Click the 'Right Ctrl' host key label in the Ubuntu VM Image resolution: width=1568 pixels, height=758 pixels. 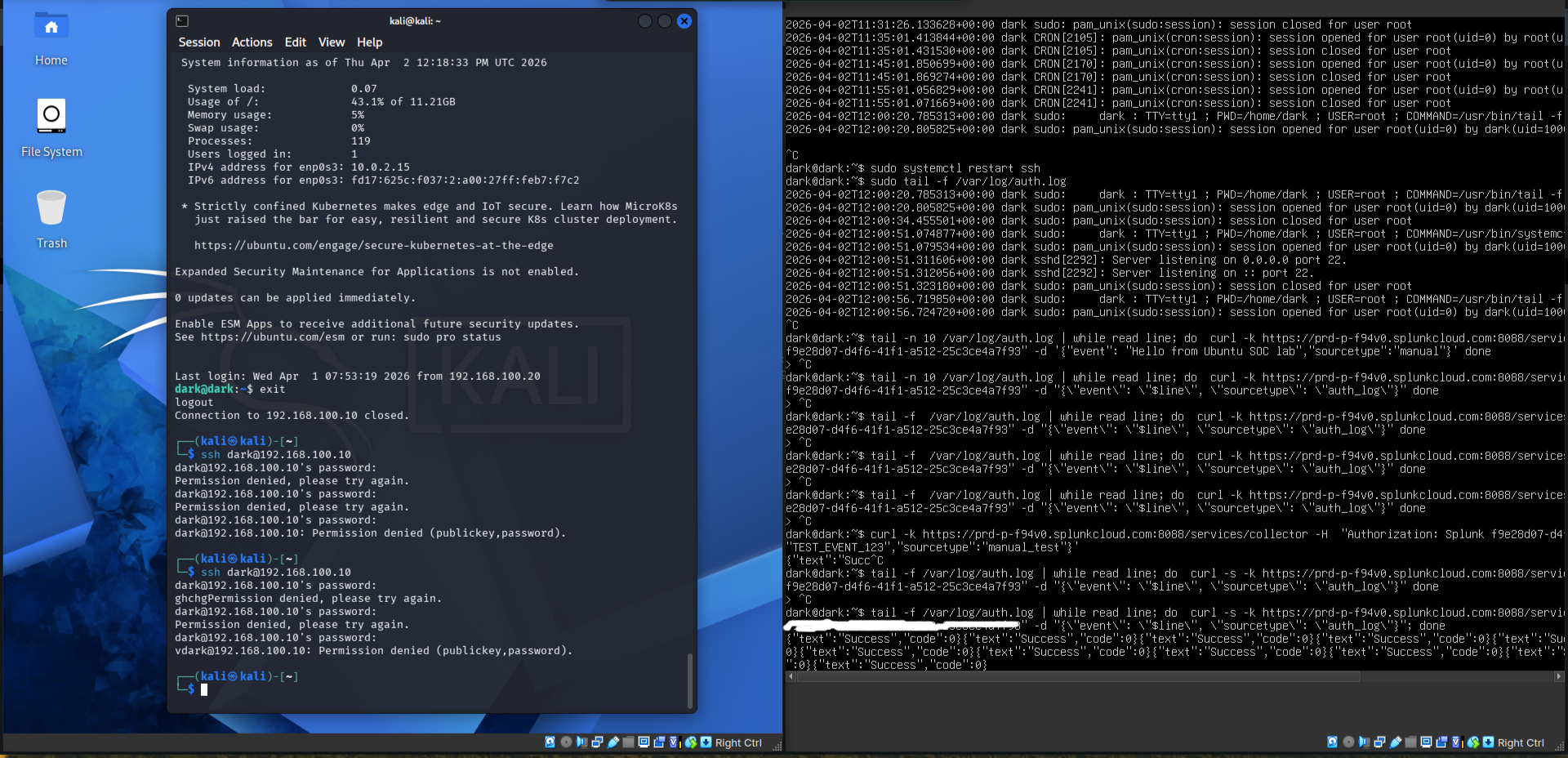[1521, 742]
